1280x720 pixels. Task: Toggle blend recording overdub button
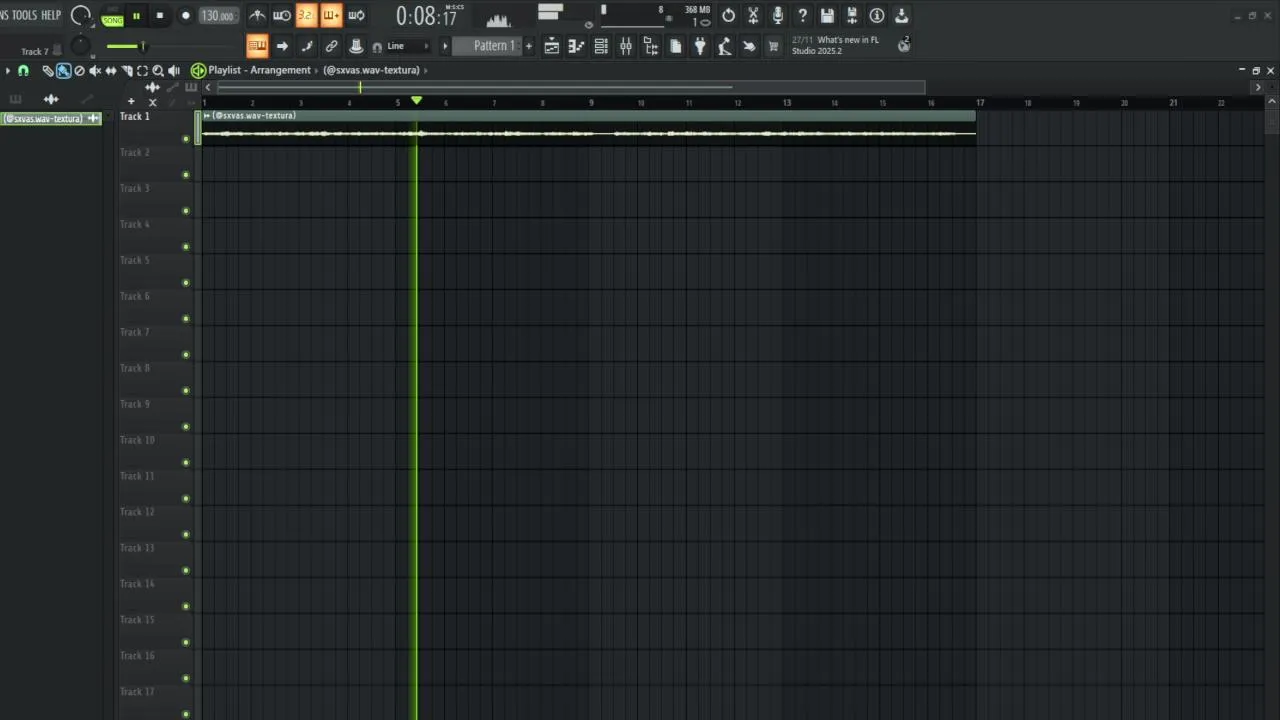coord(331,15)
